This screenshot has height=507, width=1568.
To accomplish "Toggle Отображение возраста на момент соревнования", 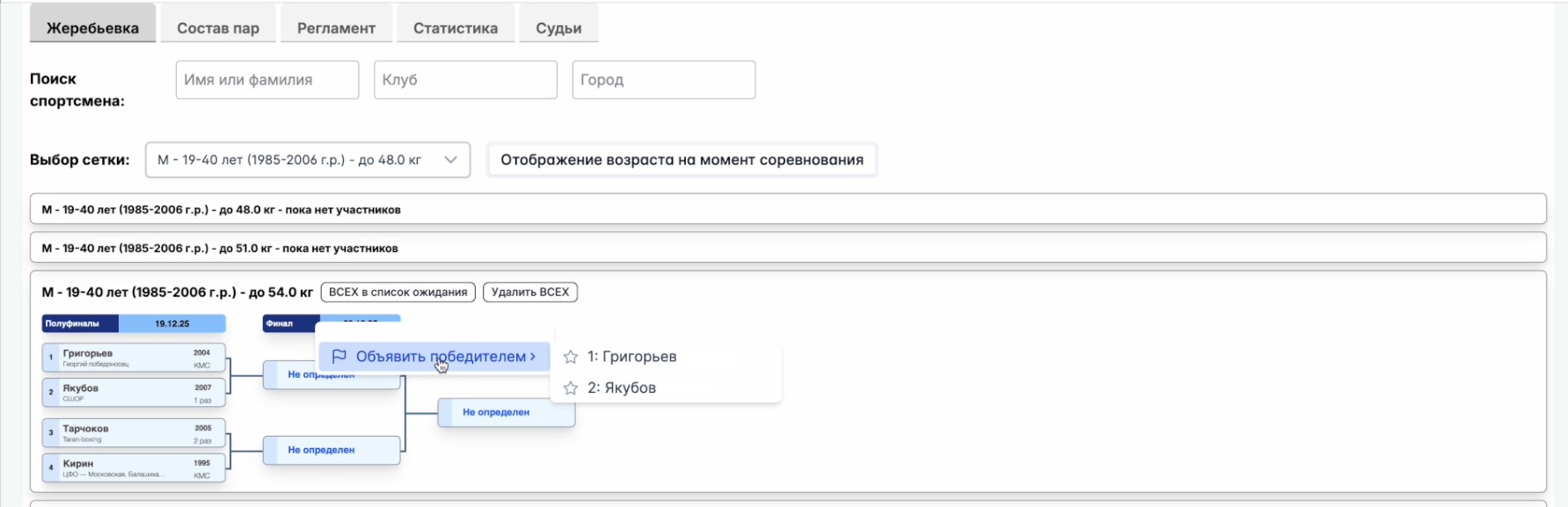I will pyautogui.click(x=682, y=160).
